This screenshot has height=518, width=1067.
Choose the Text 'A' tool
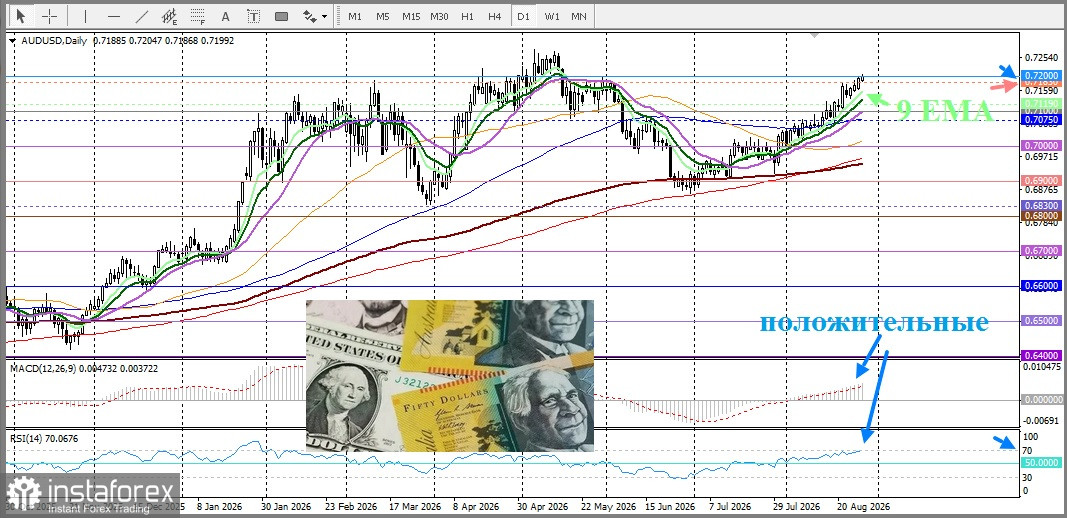(x=226, y=16)
